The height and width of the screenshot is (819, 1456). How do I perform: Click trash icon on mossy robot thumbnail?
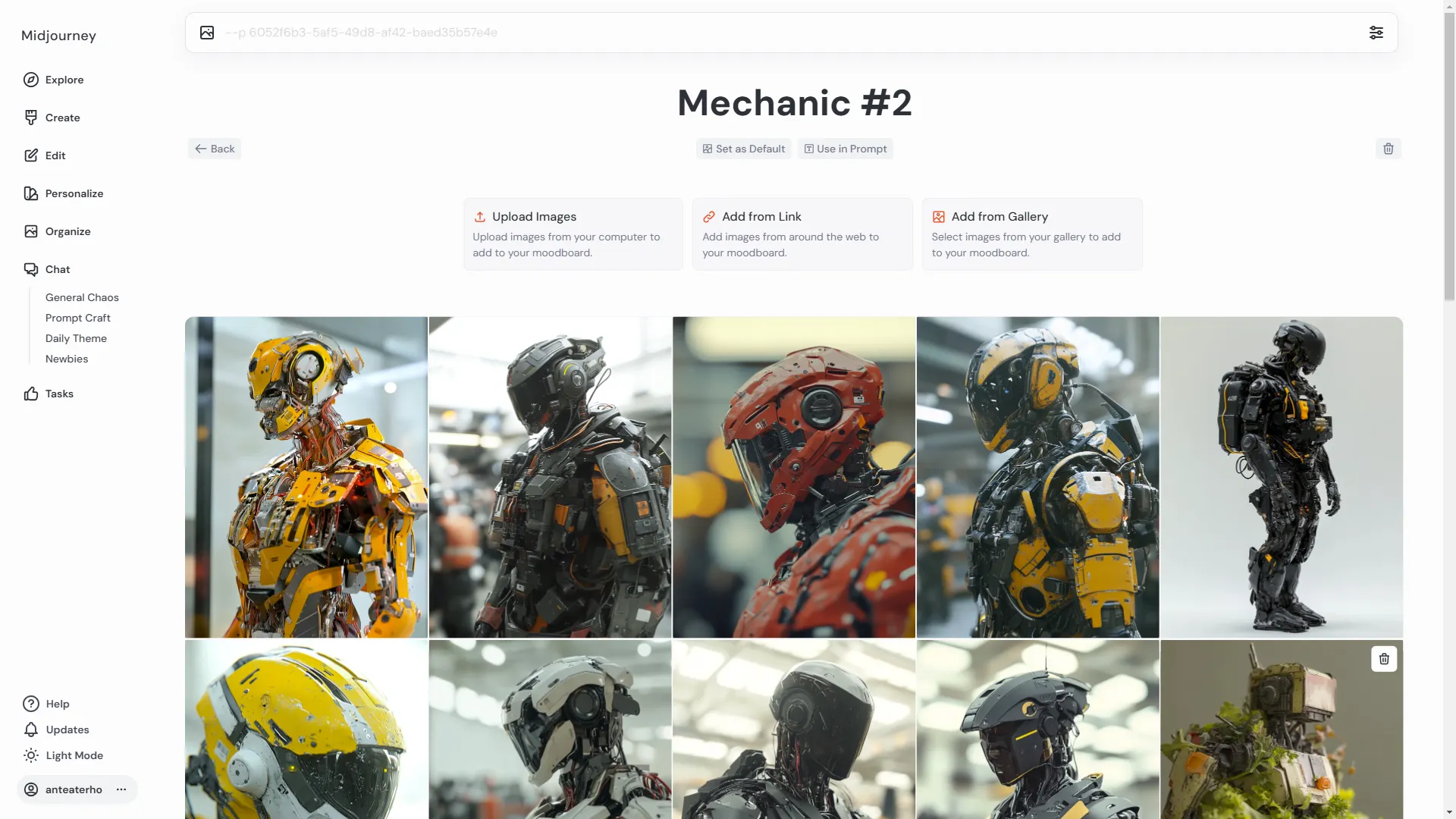pyautogui.click(x=1383, y=659)
